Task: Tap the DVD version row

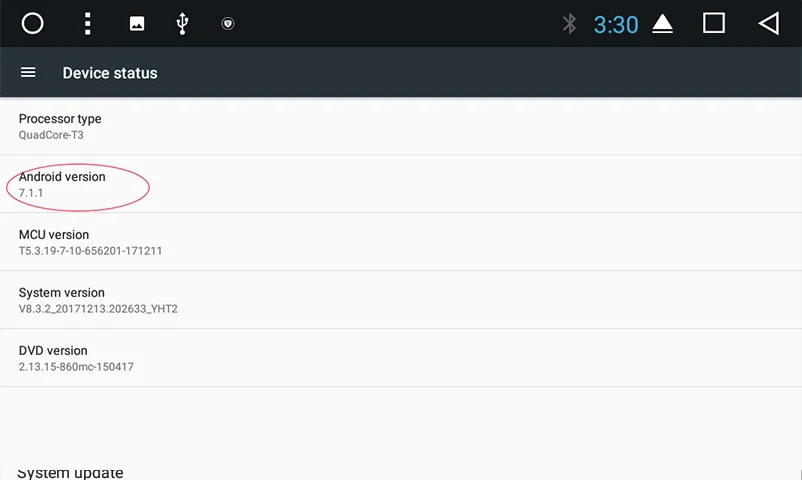Action: pos(400,358)
